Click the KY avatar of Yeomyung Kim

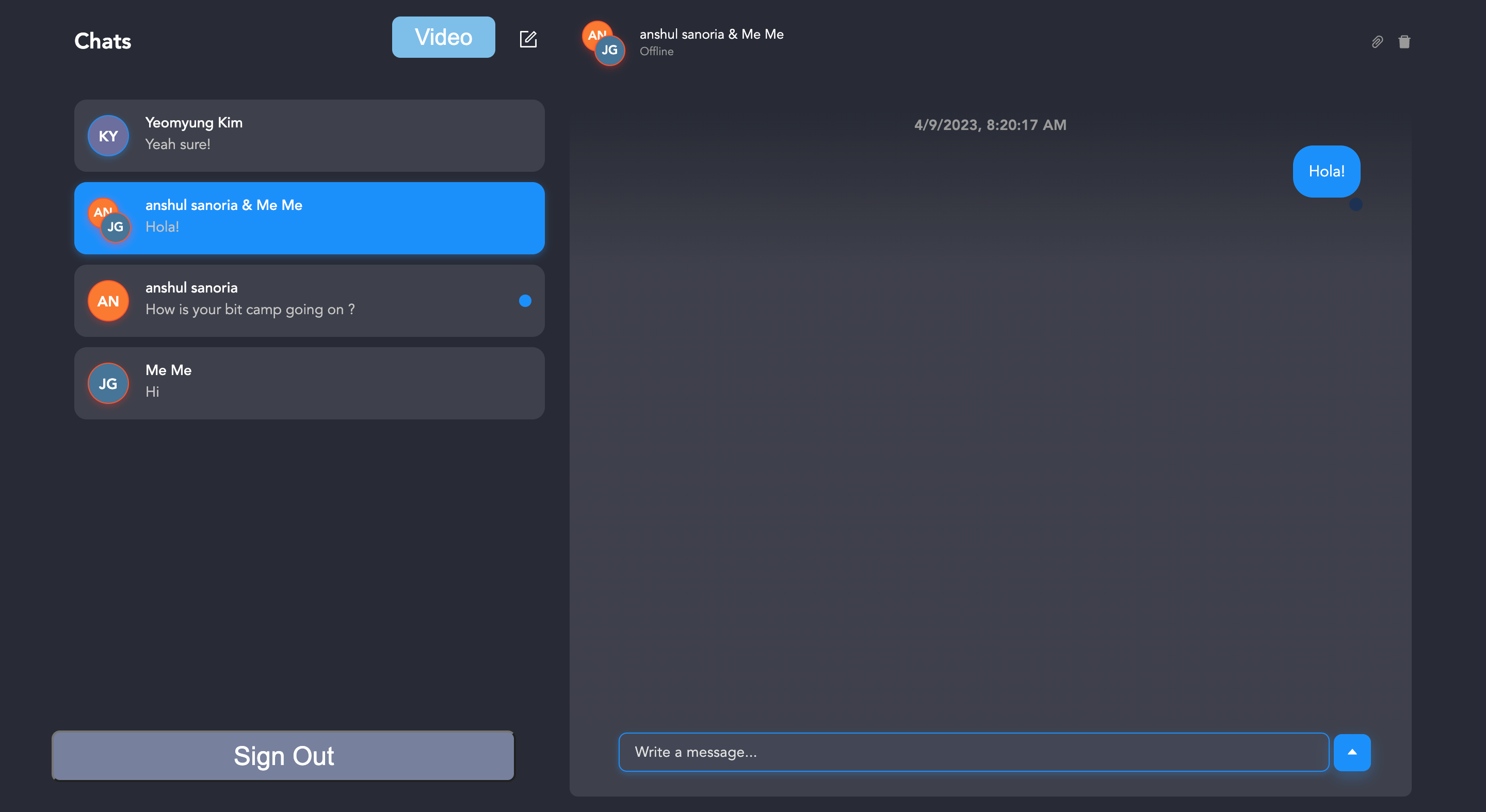(108, 136)
